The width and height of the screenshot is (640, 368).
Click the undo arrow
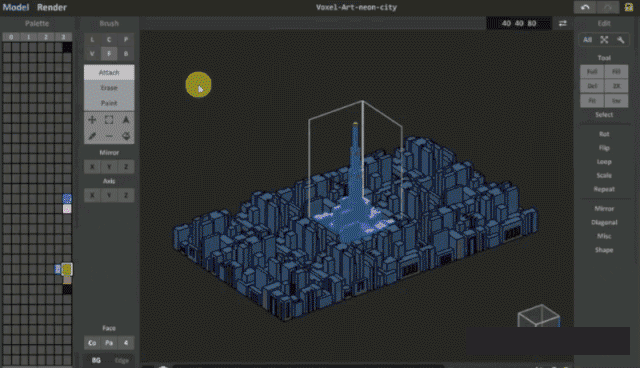point(585,7)
